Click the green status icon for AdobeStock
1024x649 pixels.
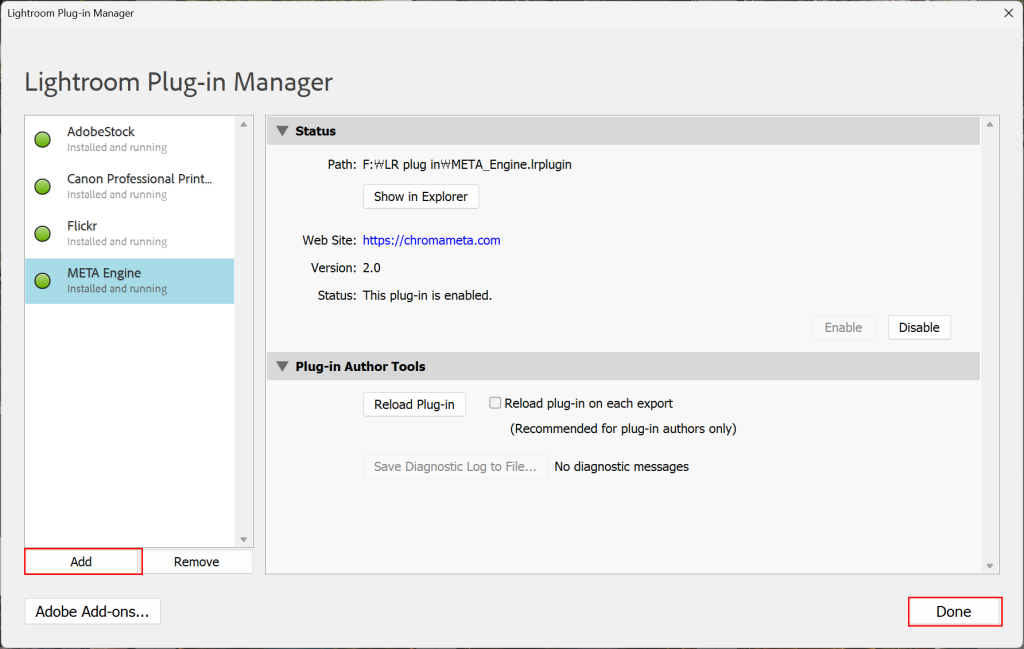click(x=43, y=140)
